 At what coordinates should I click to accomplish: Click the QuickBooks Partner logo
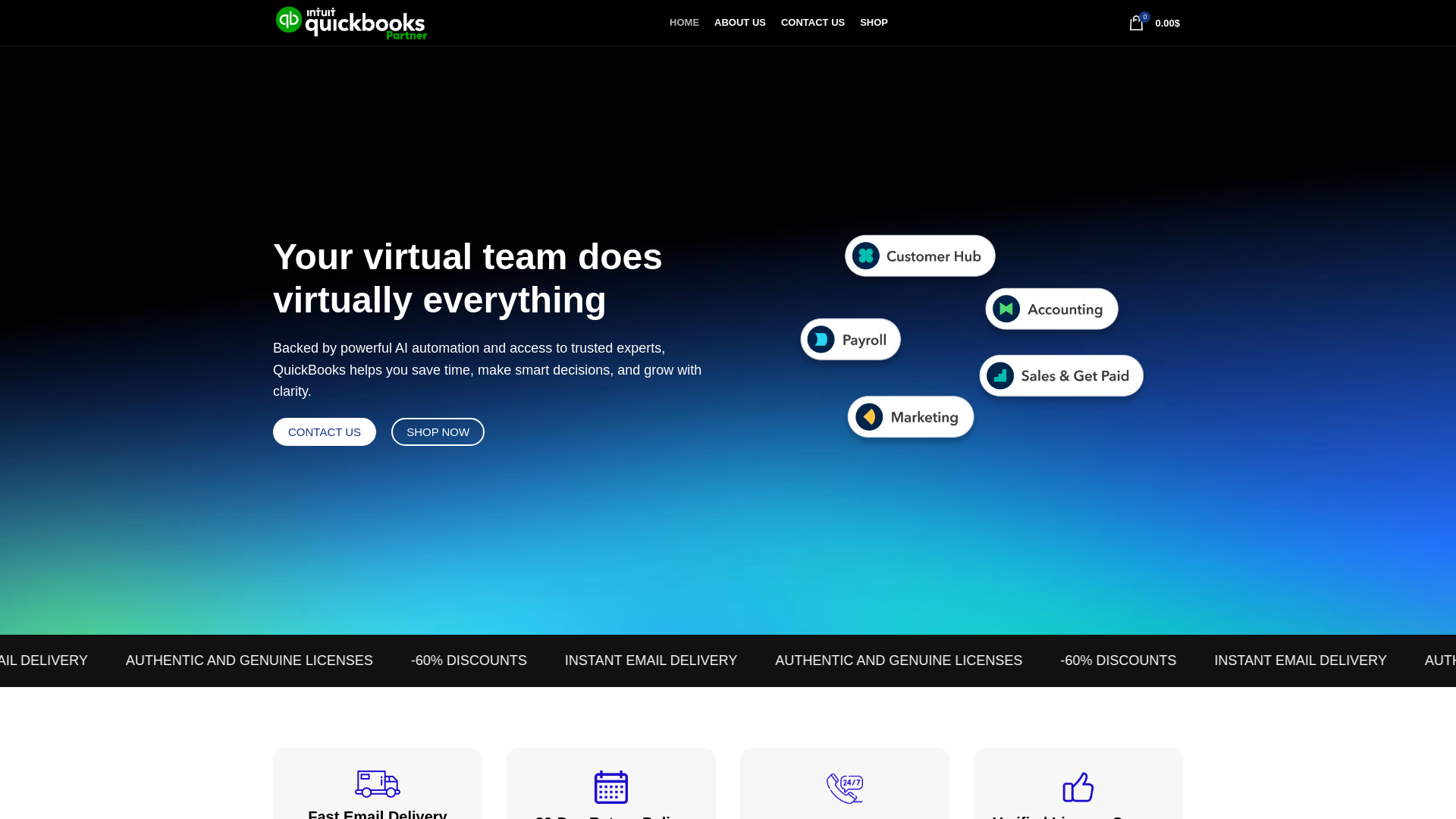pyautogui.click(x=351, y=23)
